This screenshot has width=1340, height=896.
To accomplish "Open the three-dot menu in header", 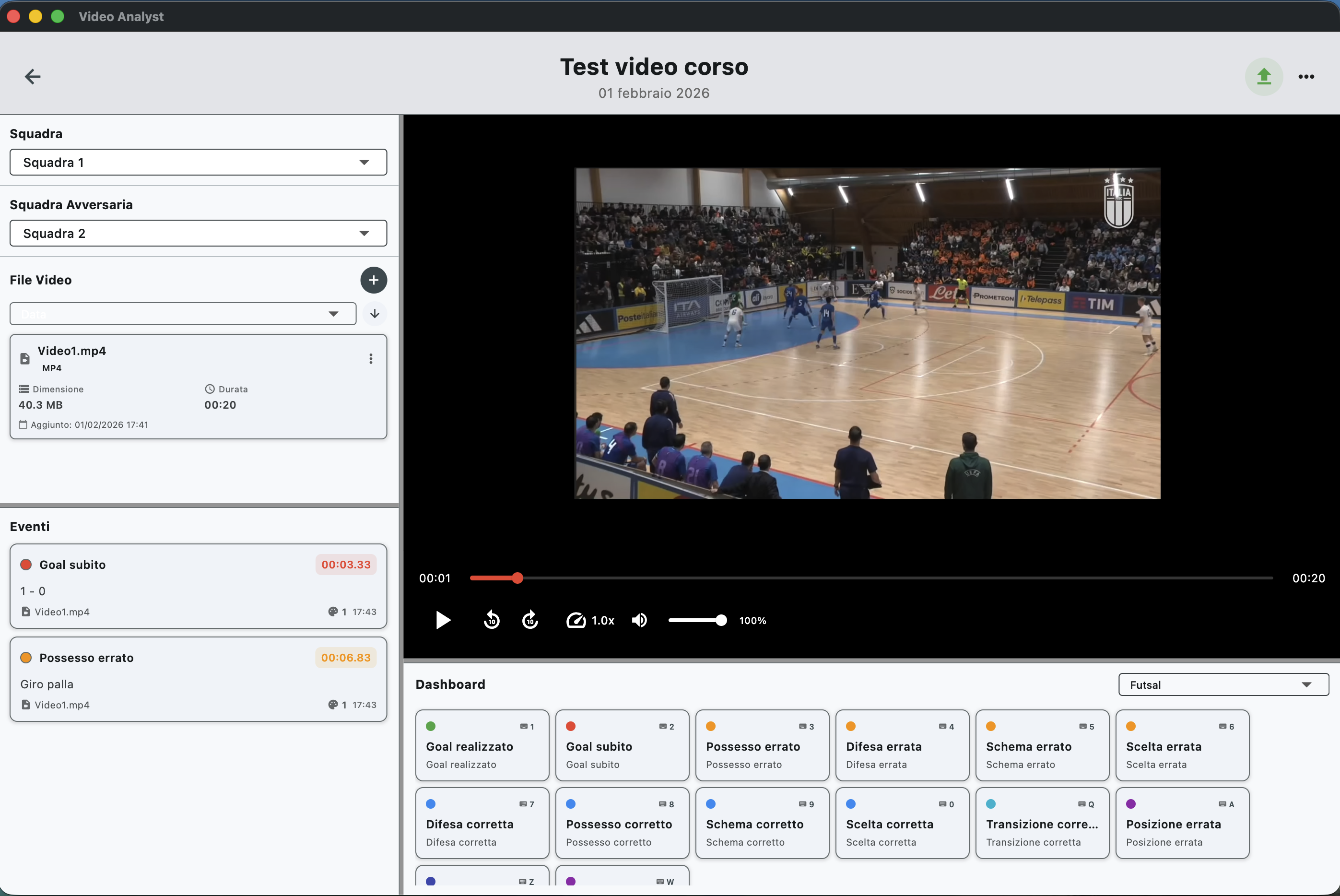I will pos(1306,77).
